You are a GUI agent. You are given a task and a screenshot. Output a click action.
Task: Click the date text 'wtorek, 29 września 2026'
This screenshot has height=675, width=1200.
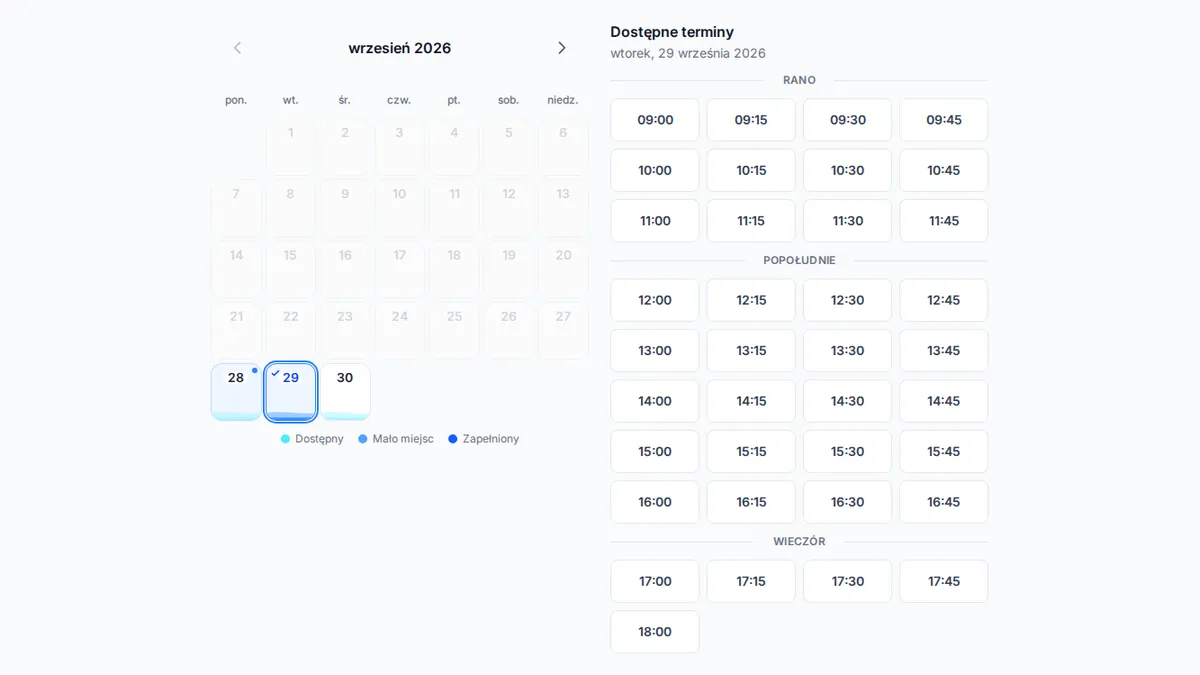click(x=688, y=53)
